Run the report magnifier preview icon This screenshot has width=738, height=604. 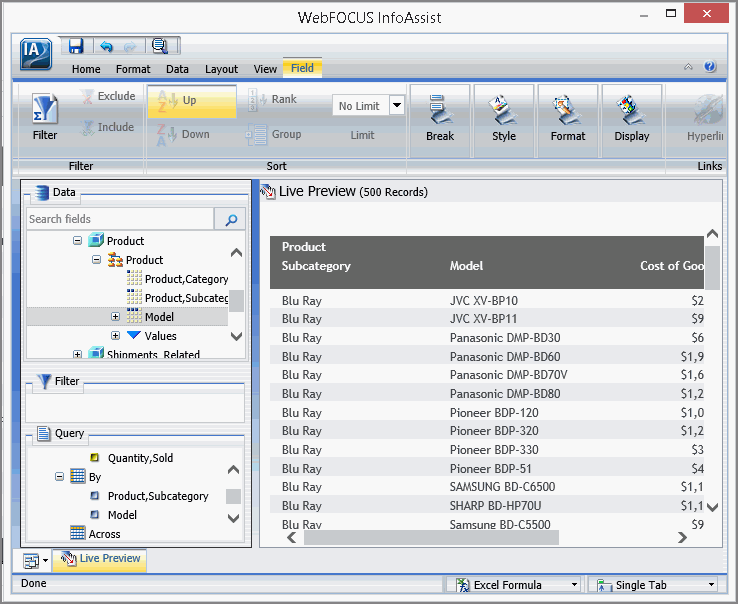pos(160,46)
